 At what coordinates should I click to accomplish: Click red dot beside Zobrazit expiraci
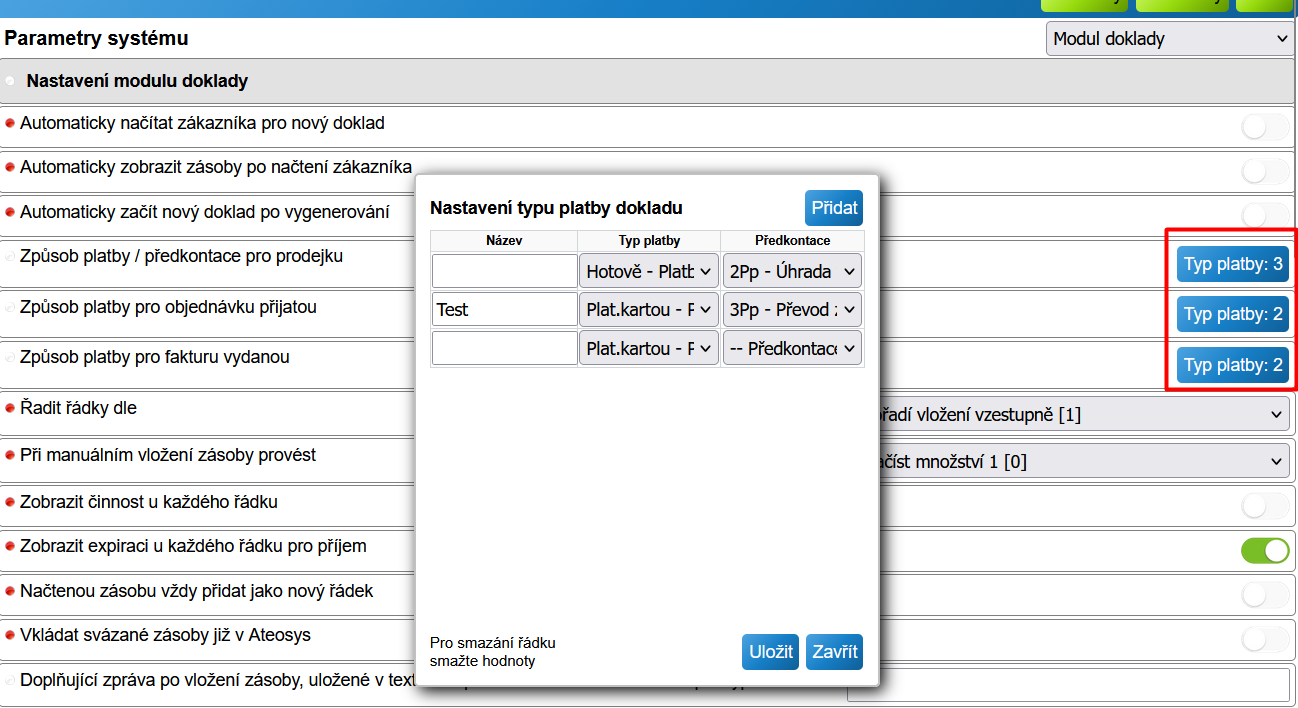pyautogui.click(x=10, y=547)
